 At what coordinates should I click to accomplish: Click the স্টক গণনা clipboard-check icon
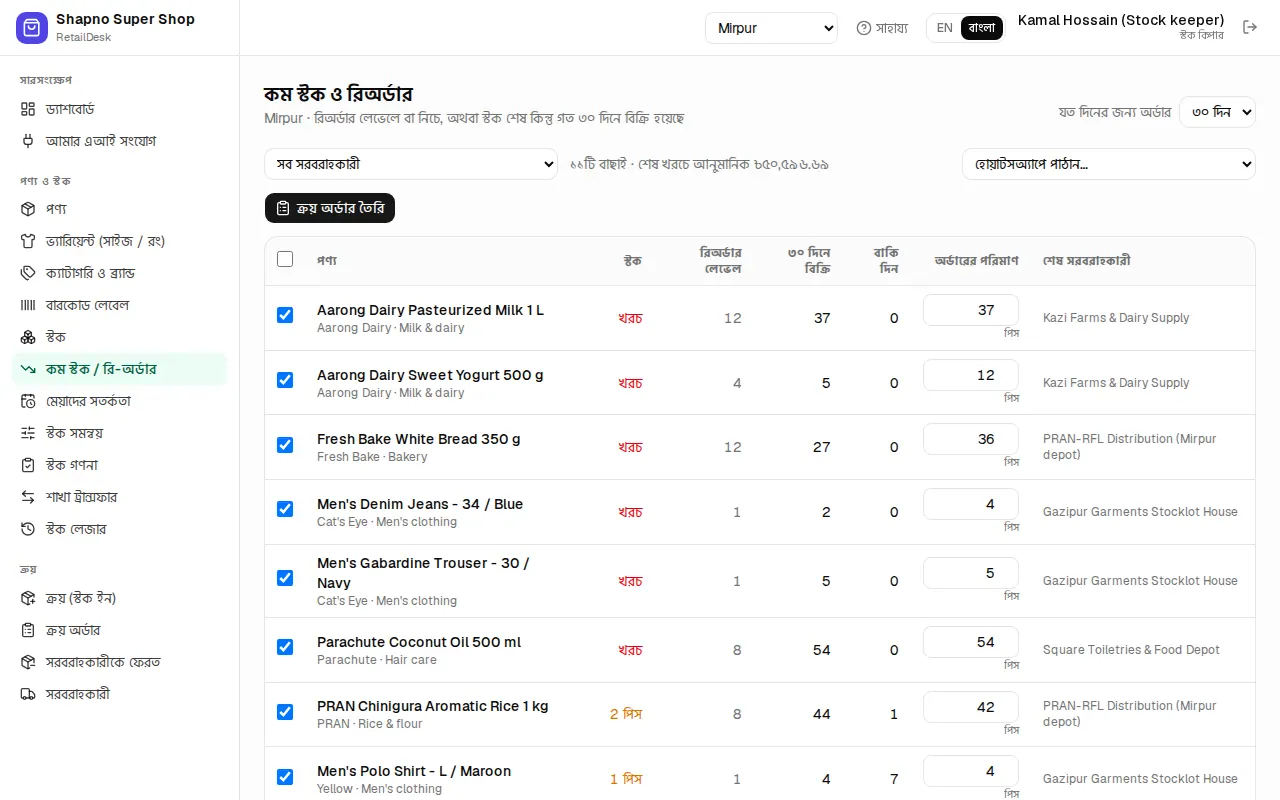28,465
